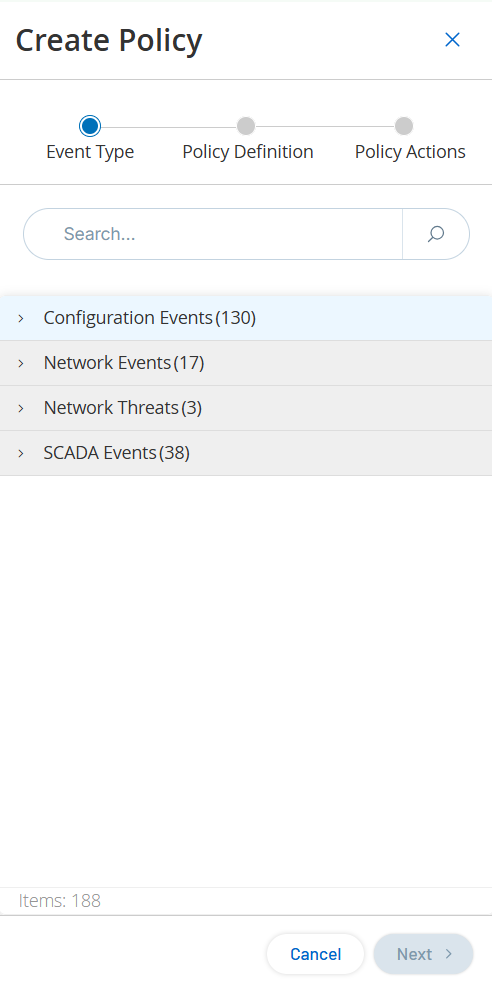Click the Policy Actions step circle
The width and height of the screenshot is (492, 990).
pyautogui.click(x=404, y=126)
